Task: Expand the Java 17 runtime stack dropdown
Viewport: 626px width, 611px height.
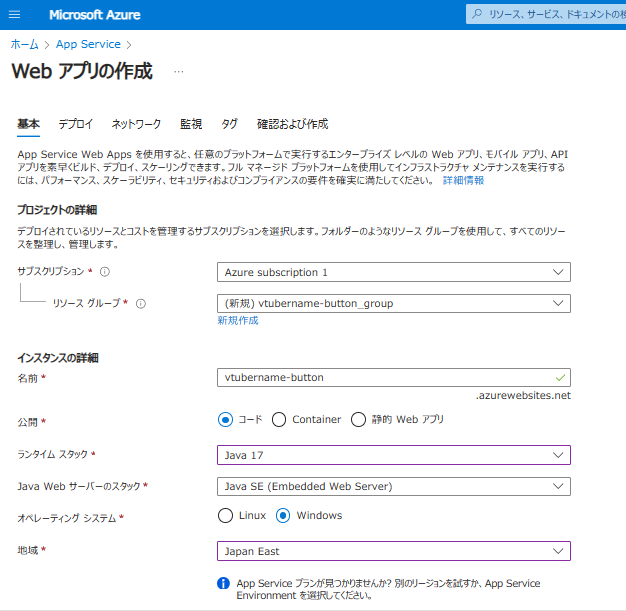Action: pyautogui.click(x=394, y=455)
